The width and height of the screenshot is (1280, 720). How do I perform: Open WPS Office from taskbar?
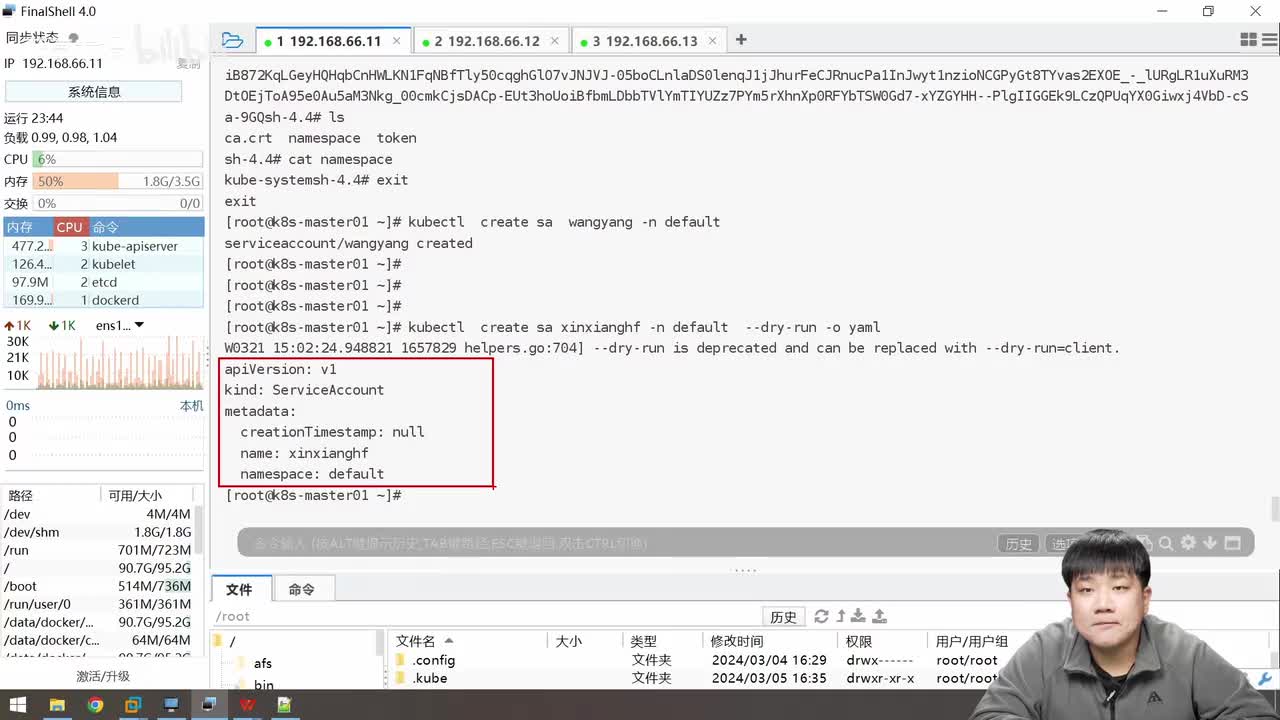click(247, 705)
